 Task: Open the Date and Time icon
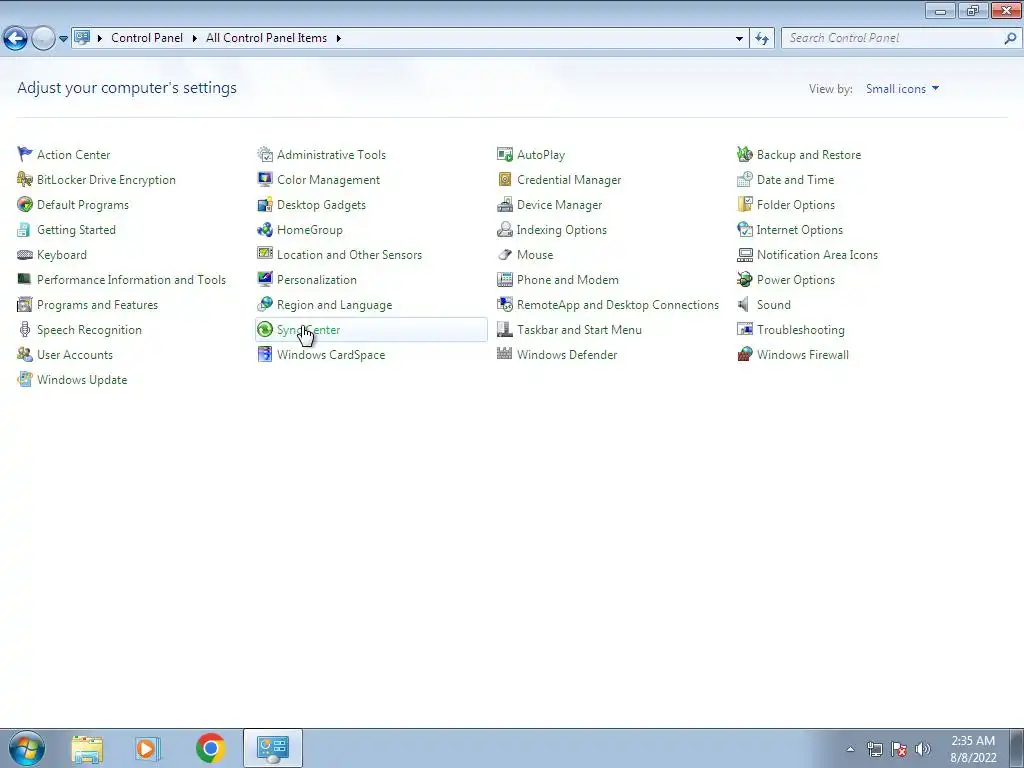pyautogui.click(x=744, y=179)
